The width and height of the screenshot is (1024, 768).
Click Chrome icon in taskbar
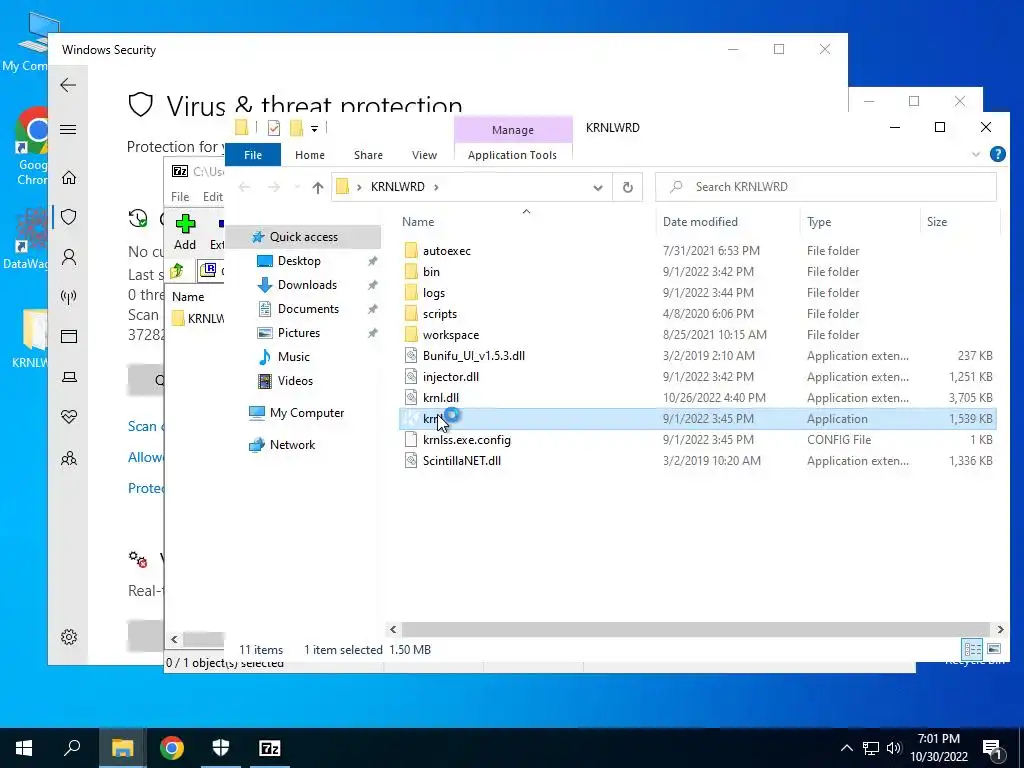click(x=172, y=748)
